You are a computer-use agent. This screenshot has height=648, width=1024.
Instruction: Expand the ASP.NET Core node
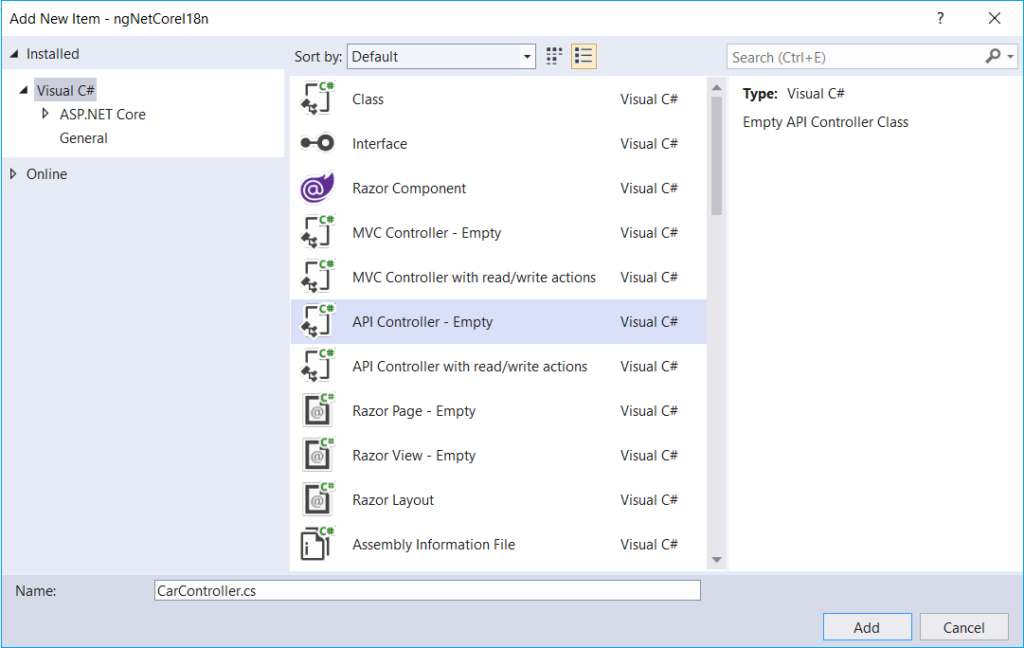[x=45, y=114]
